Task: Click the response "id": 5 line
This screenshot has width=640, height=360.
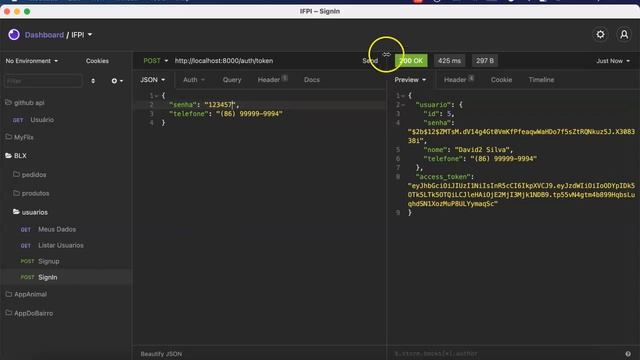Action: point(439,113)
